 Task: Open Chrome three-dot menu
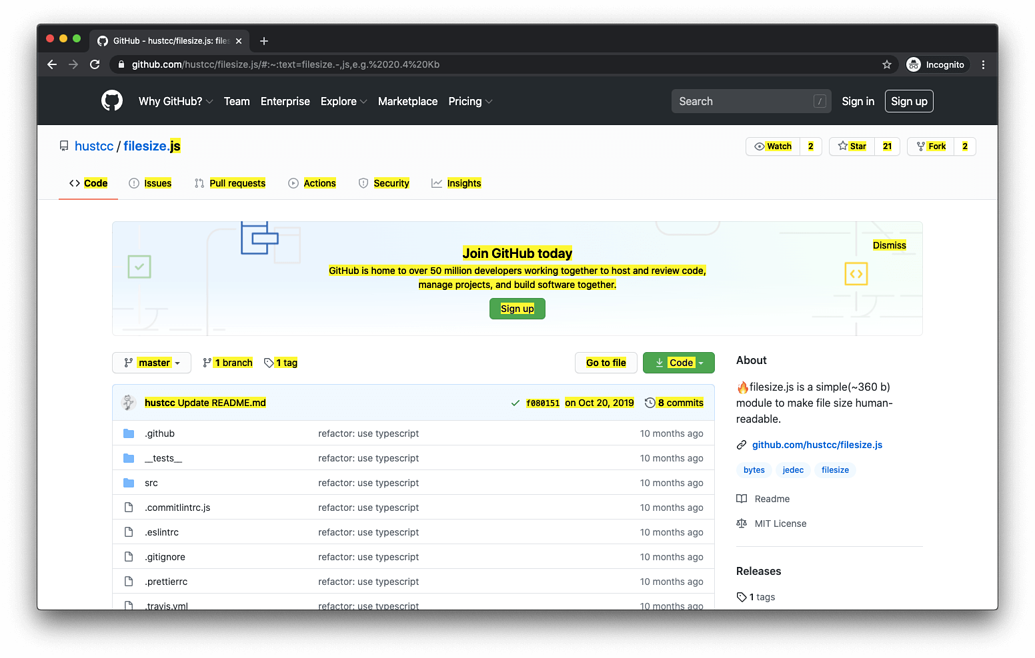[984, 65]
